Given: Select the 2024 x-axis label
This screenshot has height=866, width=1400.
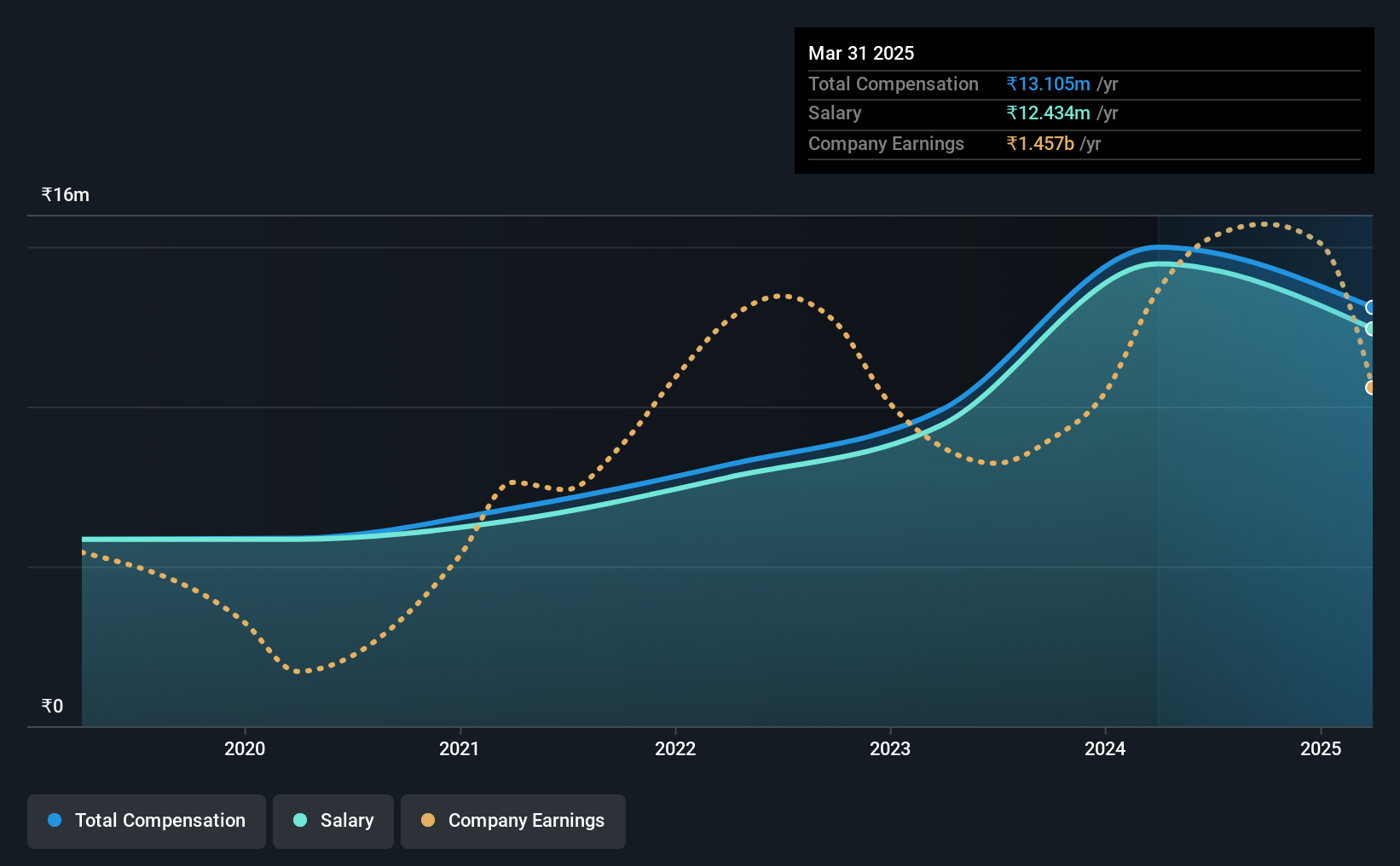Looking at the screenshot, I should (x=1105, y=748).
